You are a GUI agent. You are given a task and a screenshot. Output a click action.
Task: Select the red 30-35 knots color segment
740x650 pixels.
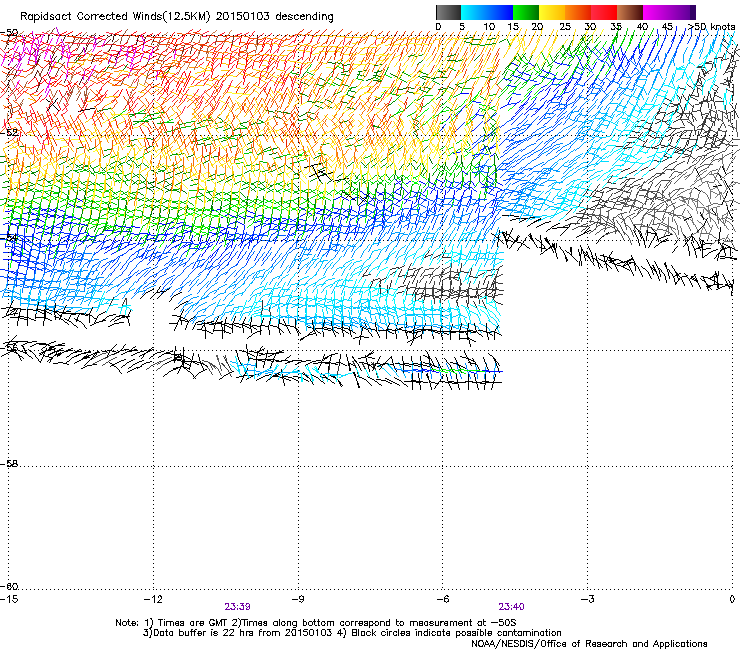604,12
